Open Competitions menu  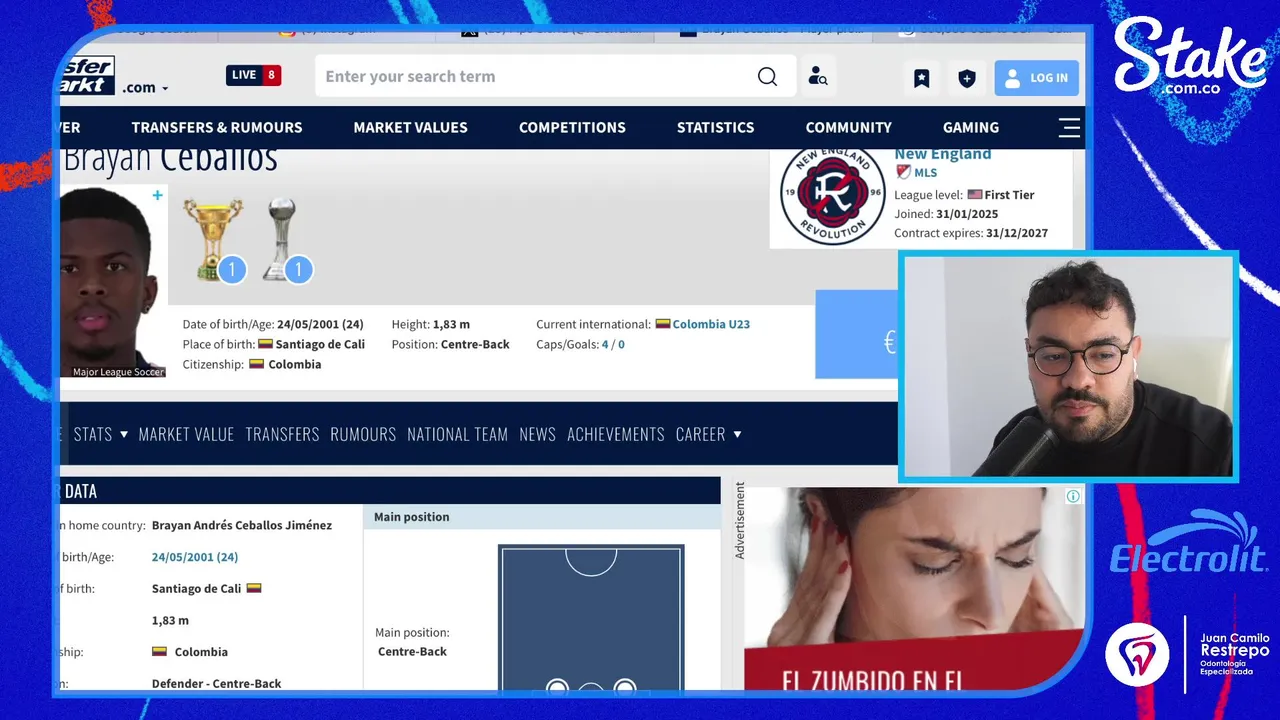pyautogui.click(x=572, y=128)
